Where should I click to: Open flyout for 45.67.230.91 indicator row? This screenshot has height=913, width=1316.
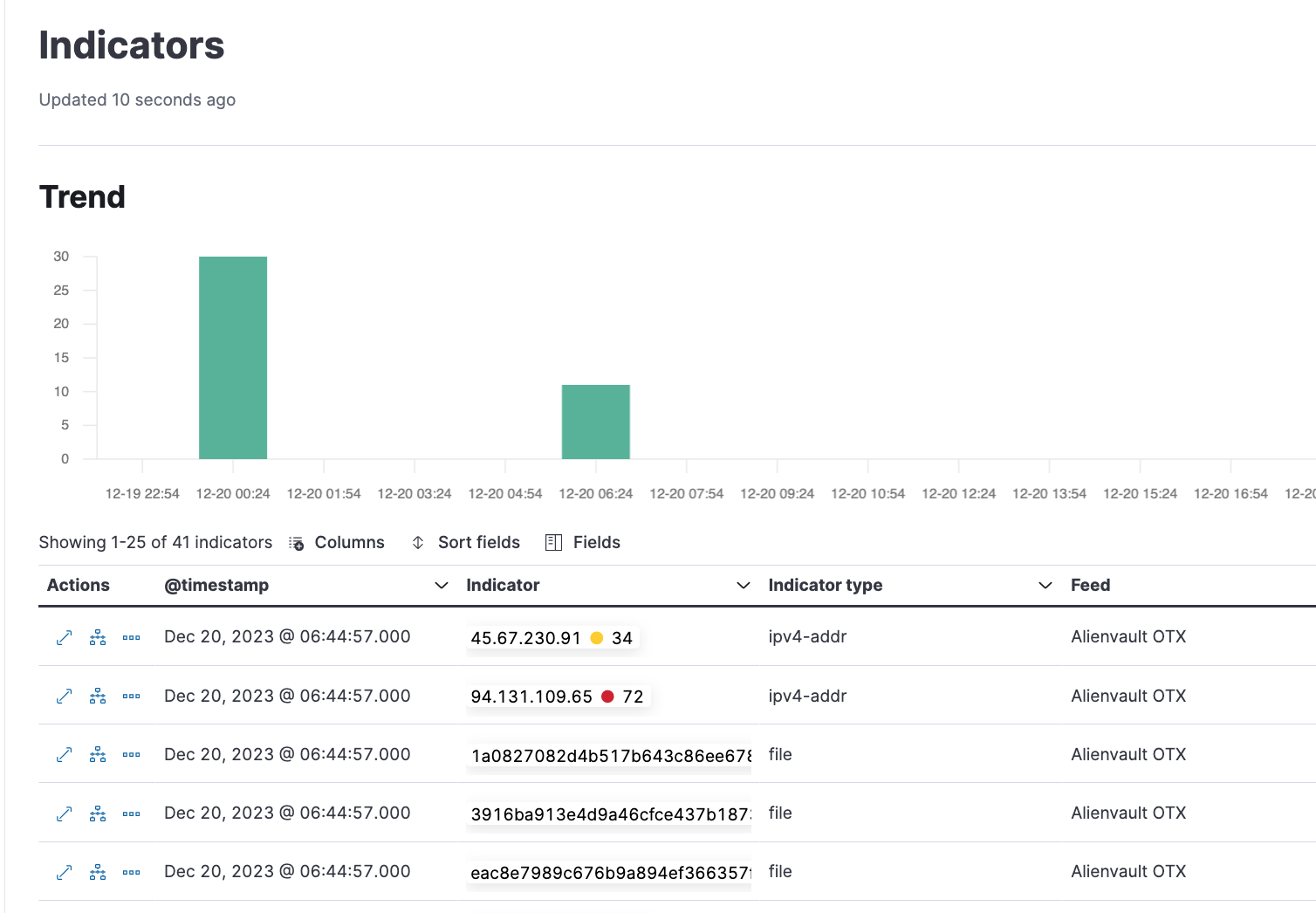pyautogui.click(x=64, y=638)
